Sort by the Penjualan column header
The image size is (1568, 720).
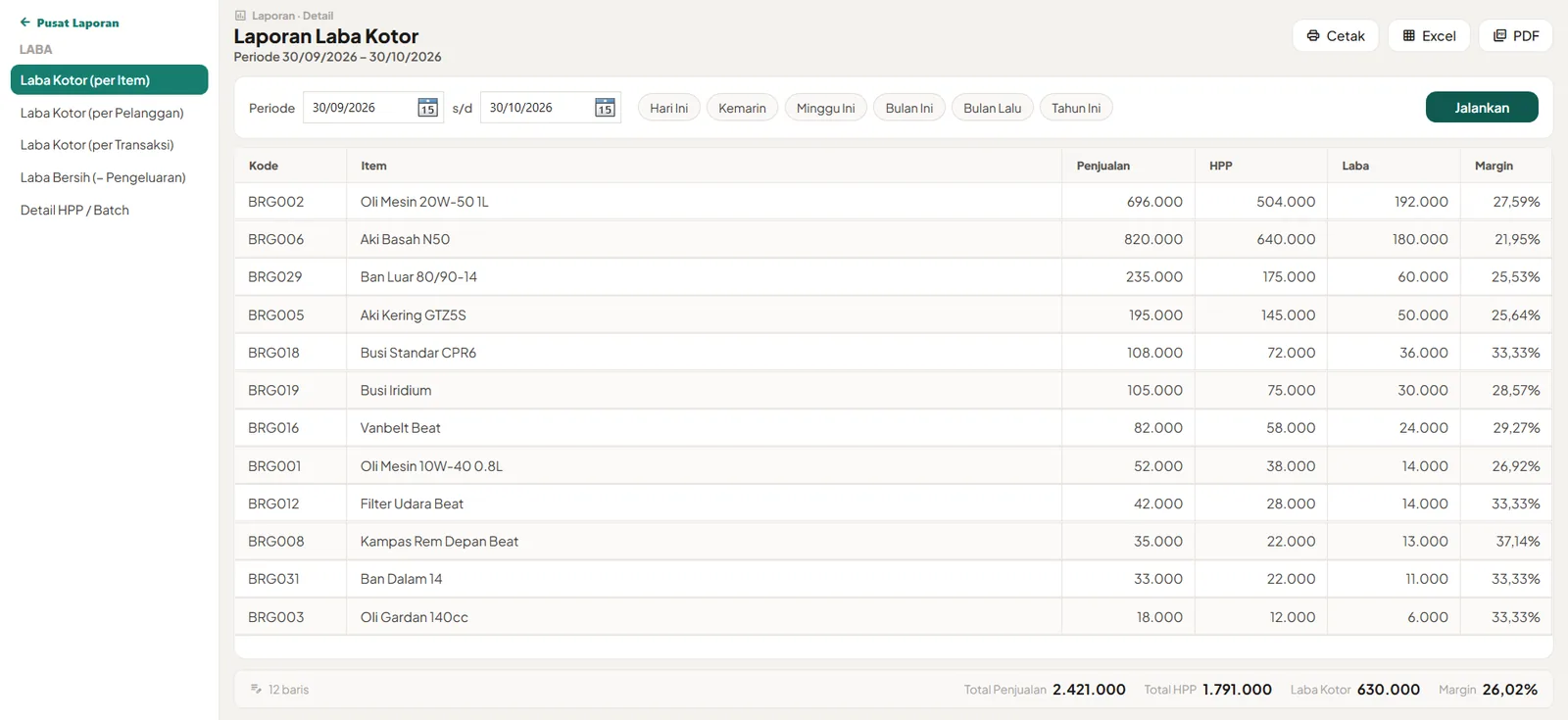point(1103,166)
